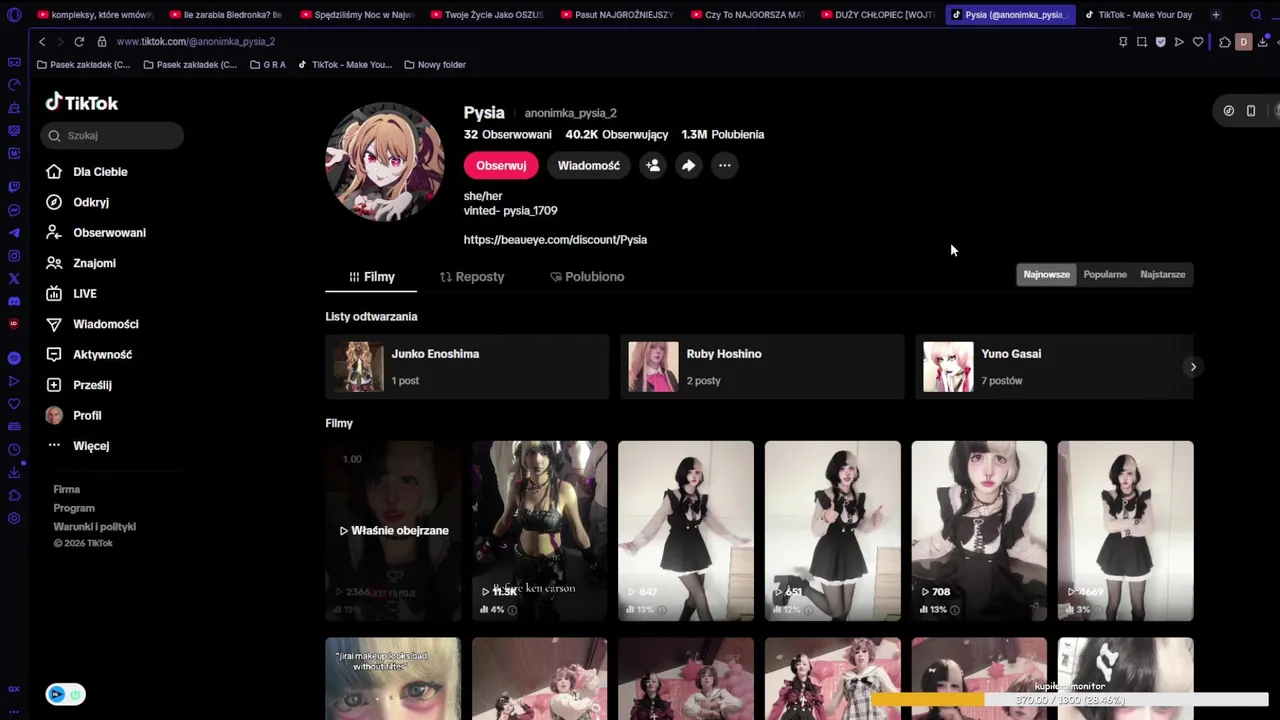Open video with 708 views
The width and height of the screenshot is (1280, 720).
coord(979,531)
